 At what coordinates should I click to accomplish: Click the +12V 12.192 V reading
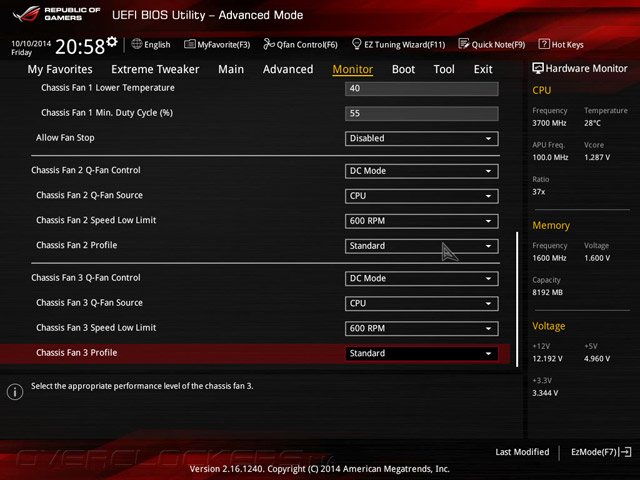click(x=547, y=358)
